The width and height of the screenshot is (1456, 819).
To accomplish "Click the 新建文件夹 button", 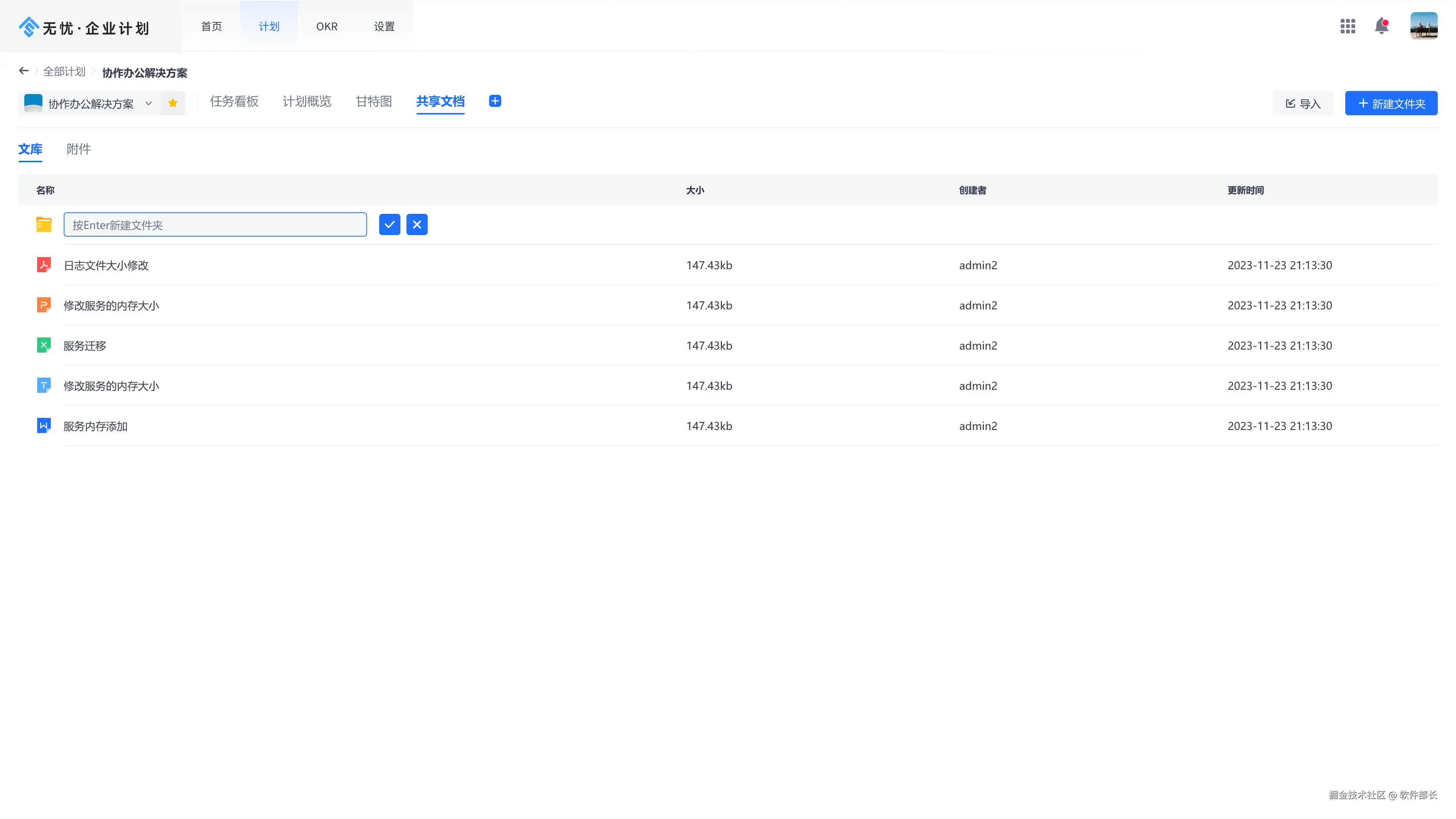I will [x=1391, y=104].
